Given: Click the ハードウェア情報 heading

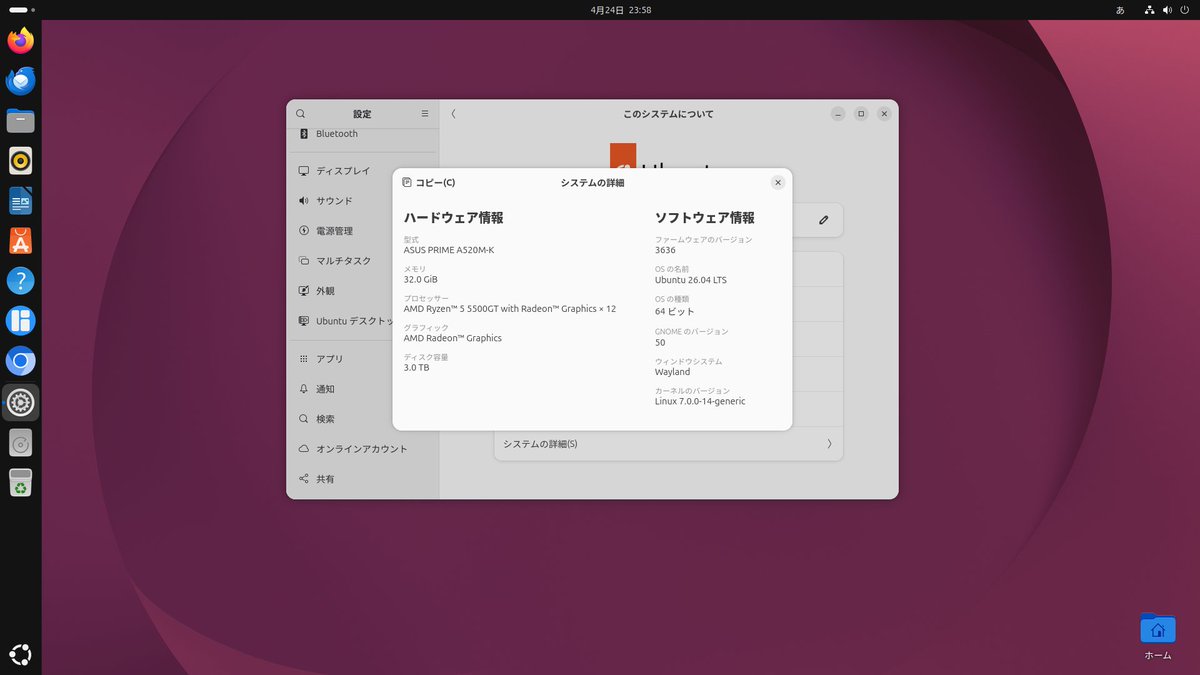Looking at the screenshot, I should 454,217.
